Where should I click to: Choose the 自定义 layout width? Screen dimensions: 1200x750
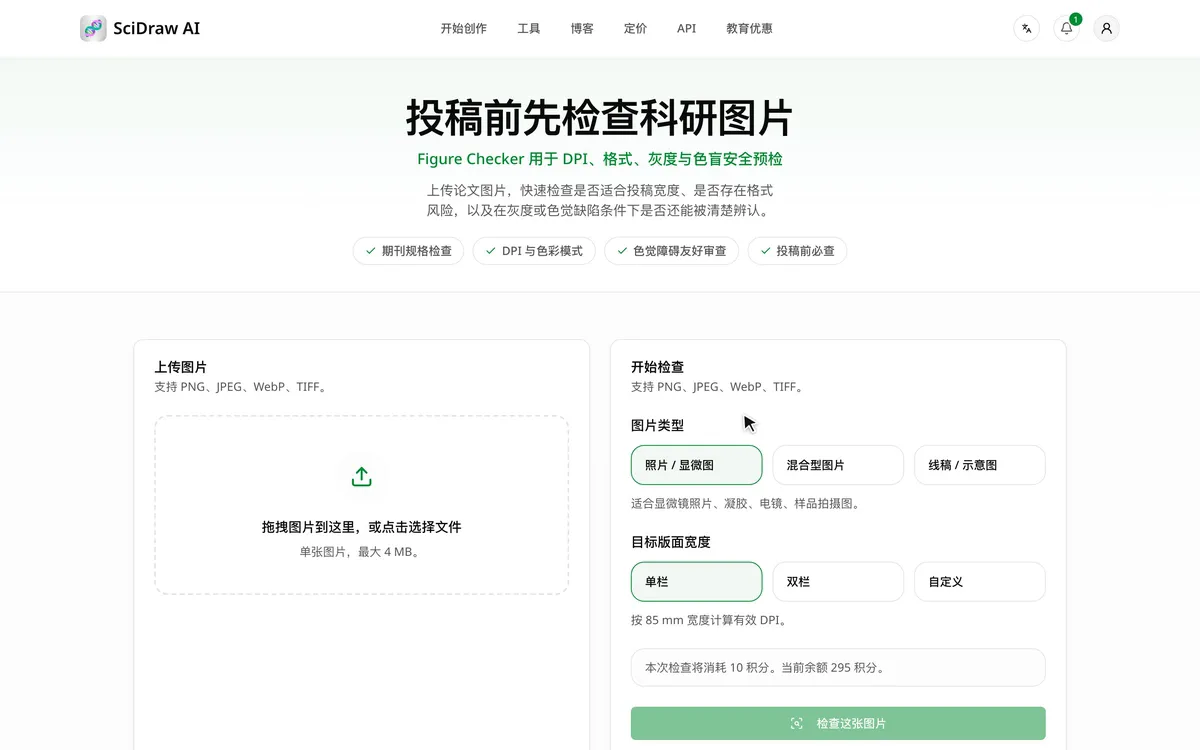tap(980, 581)
